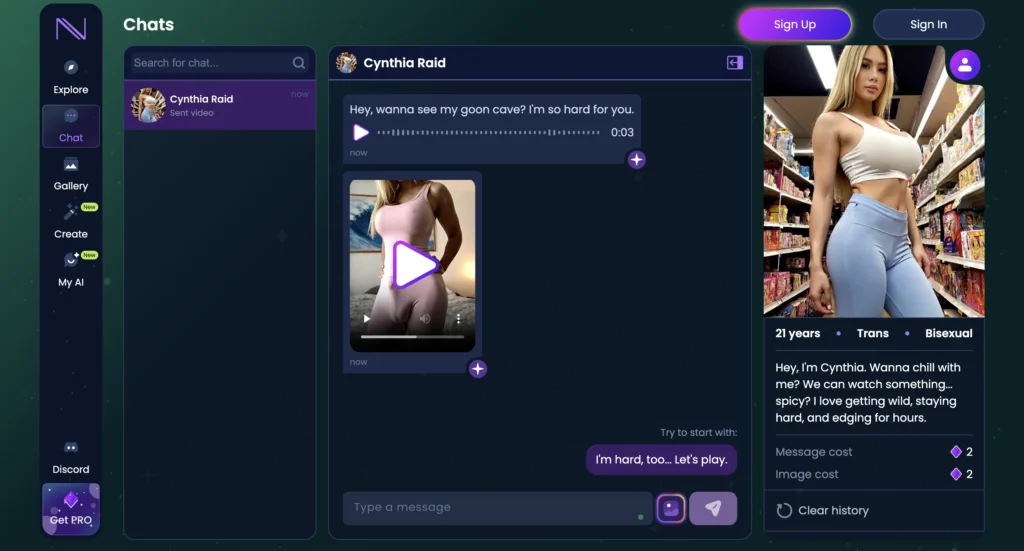Play the 0:03 voice message

tap(360, 133)
